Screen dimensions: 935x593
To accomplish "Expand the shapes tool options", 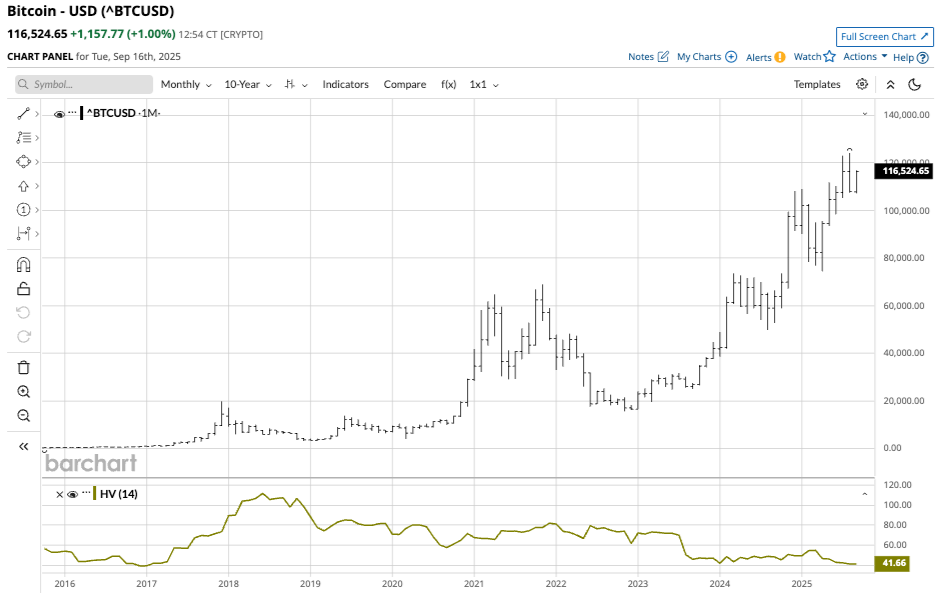I will tap(37, 162).
